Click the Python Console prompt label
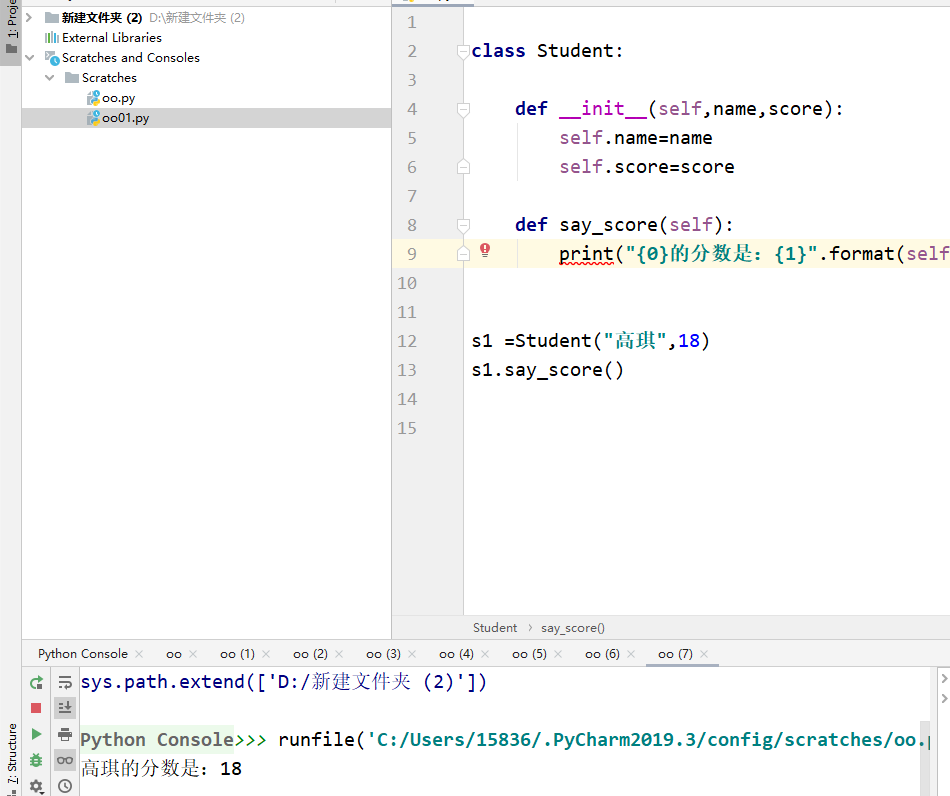The image size is (950, 796). [x=158, y=740]
